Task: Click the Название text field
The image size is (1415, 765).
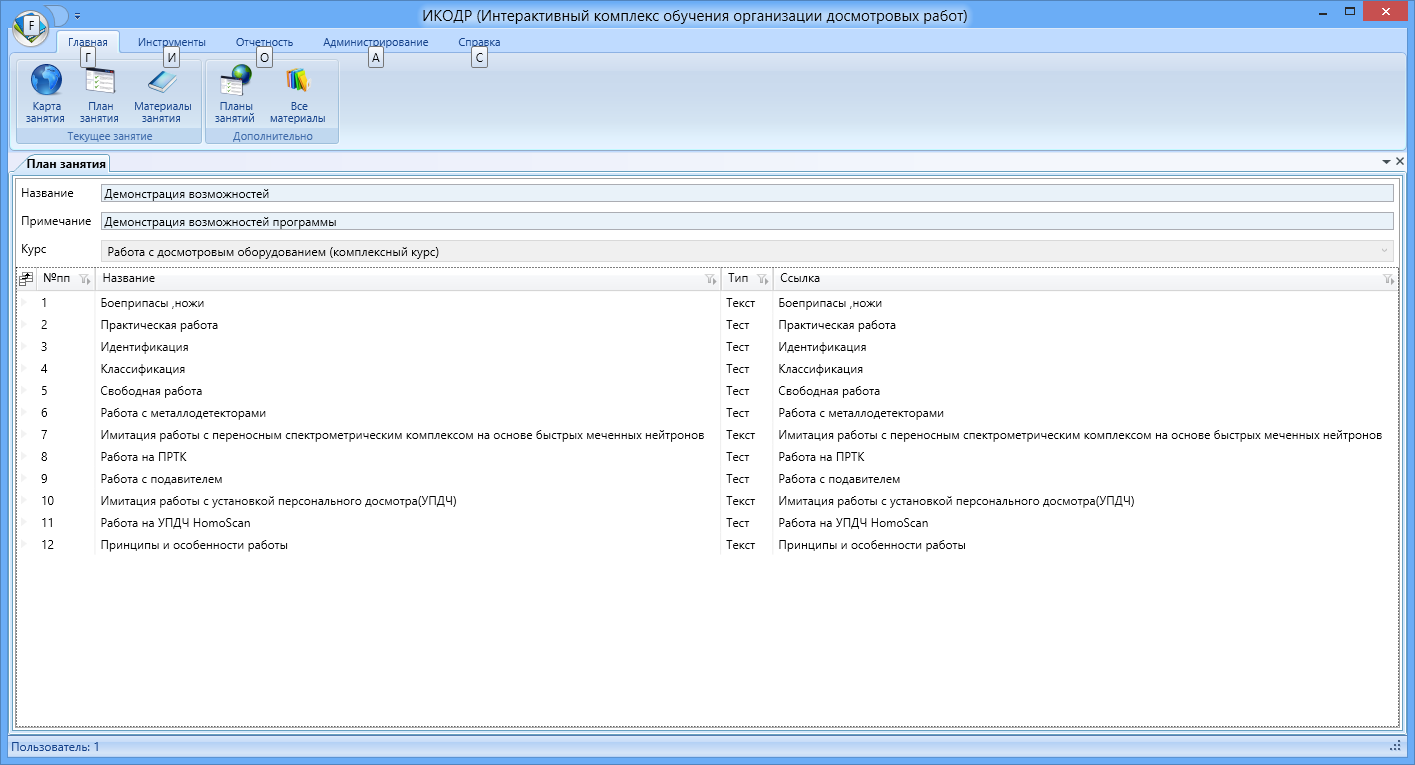Action: pos(747,194)
